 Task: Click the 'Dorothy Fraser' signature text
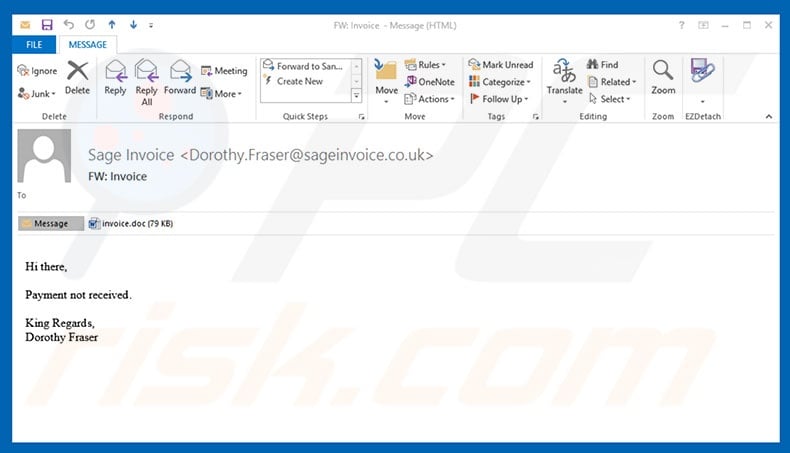coord(61,337)
